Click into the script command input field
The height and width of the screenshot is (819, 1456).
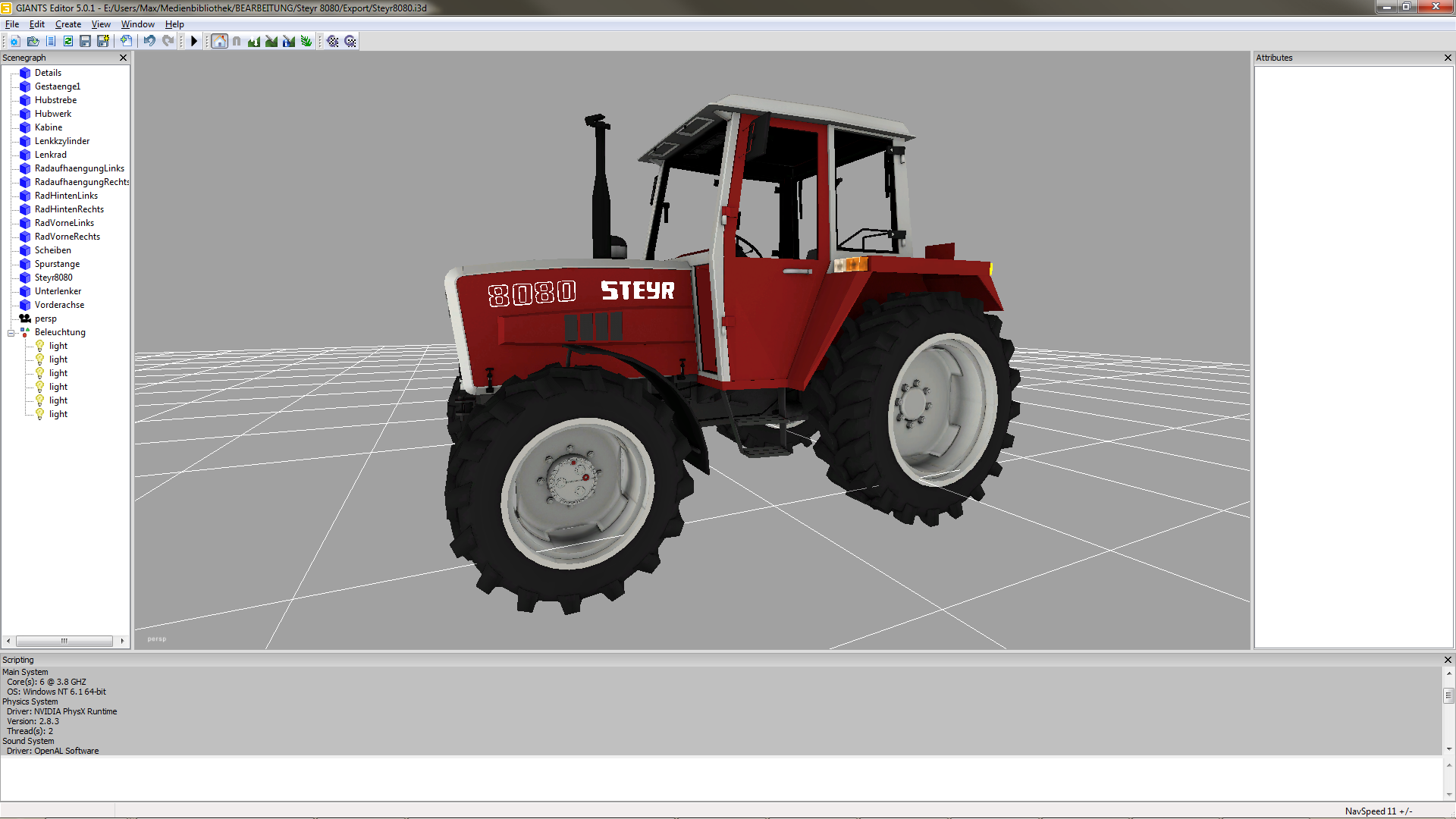tap(721, 778)
